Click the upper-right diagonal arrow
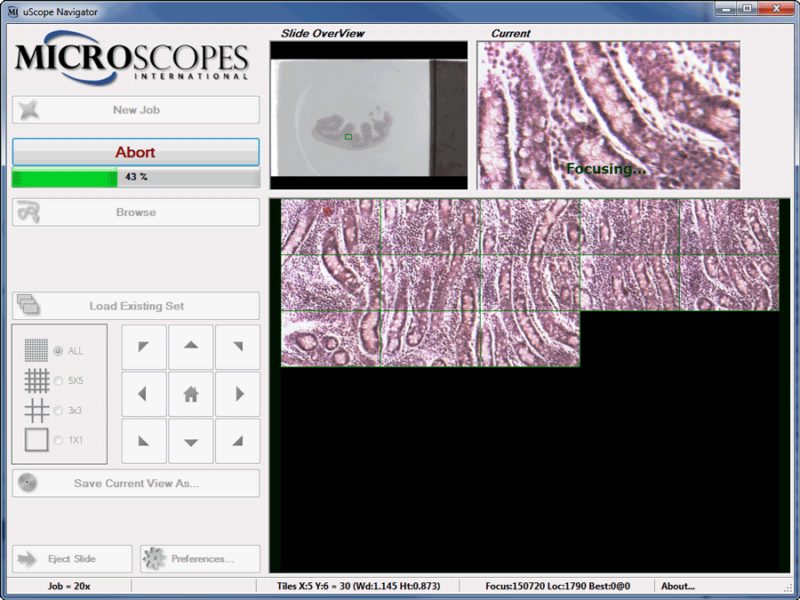The width and height of the screenshot is (800, 600). (238, 346)
